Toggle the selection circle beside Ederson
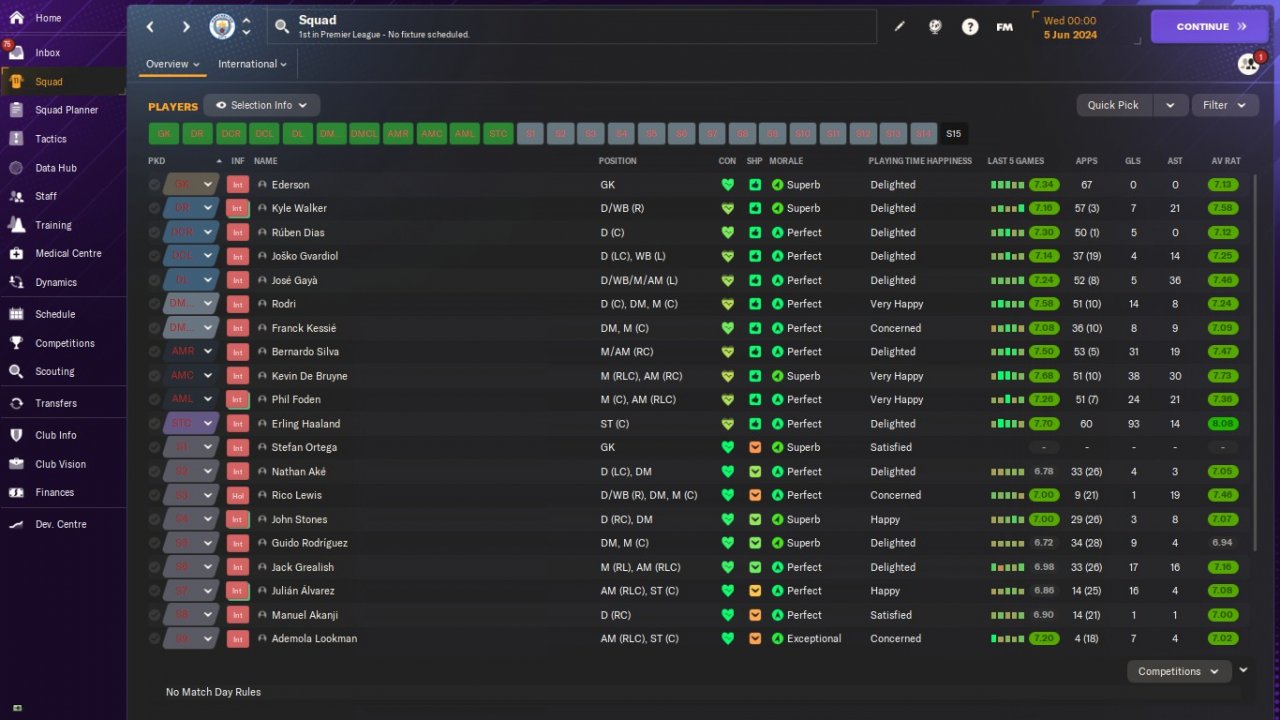The height and width of the screenshot is (720, 1280). (x=154, y=185)
